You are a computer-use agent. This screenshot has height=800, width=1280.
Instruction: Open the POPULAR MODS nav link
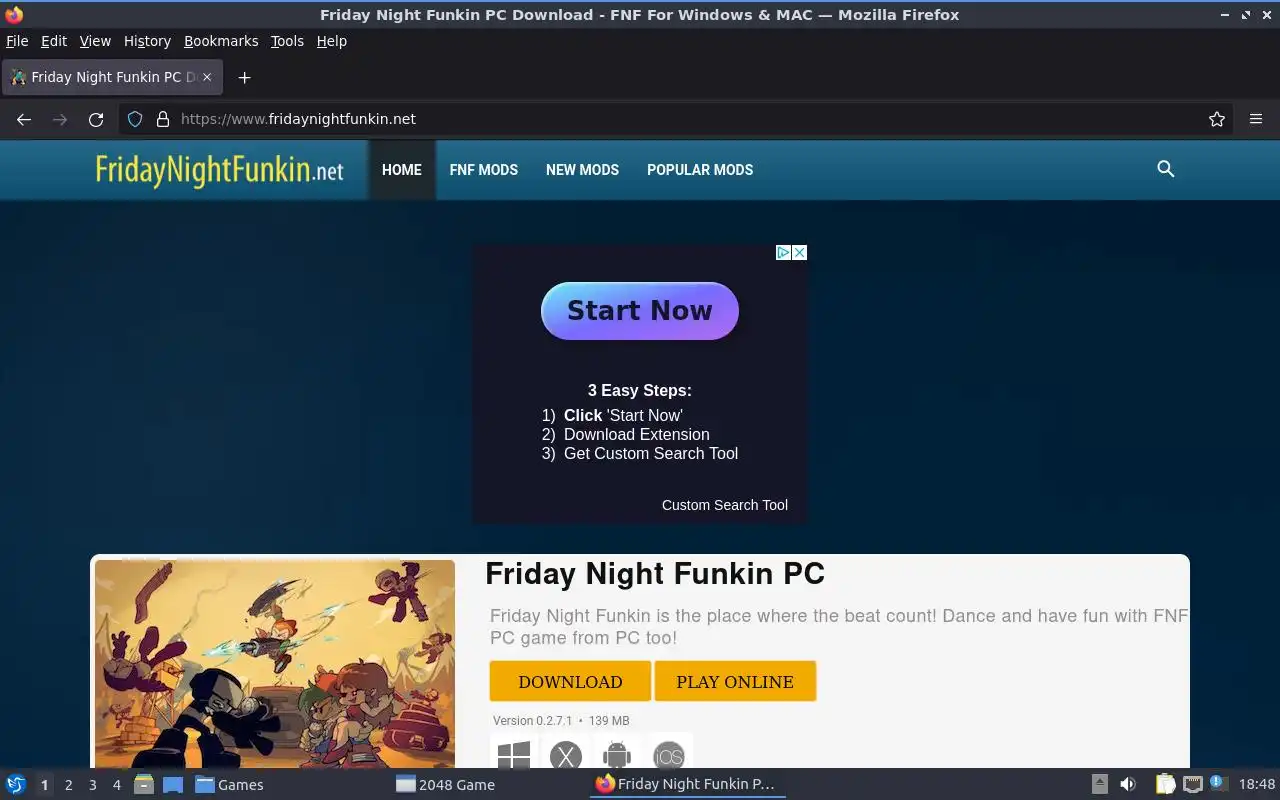[x=700, y=170]
